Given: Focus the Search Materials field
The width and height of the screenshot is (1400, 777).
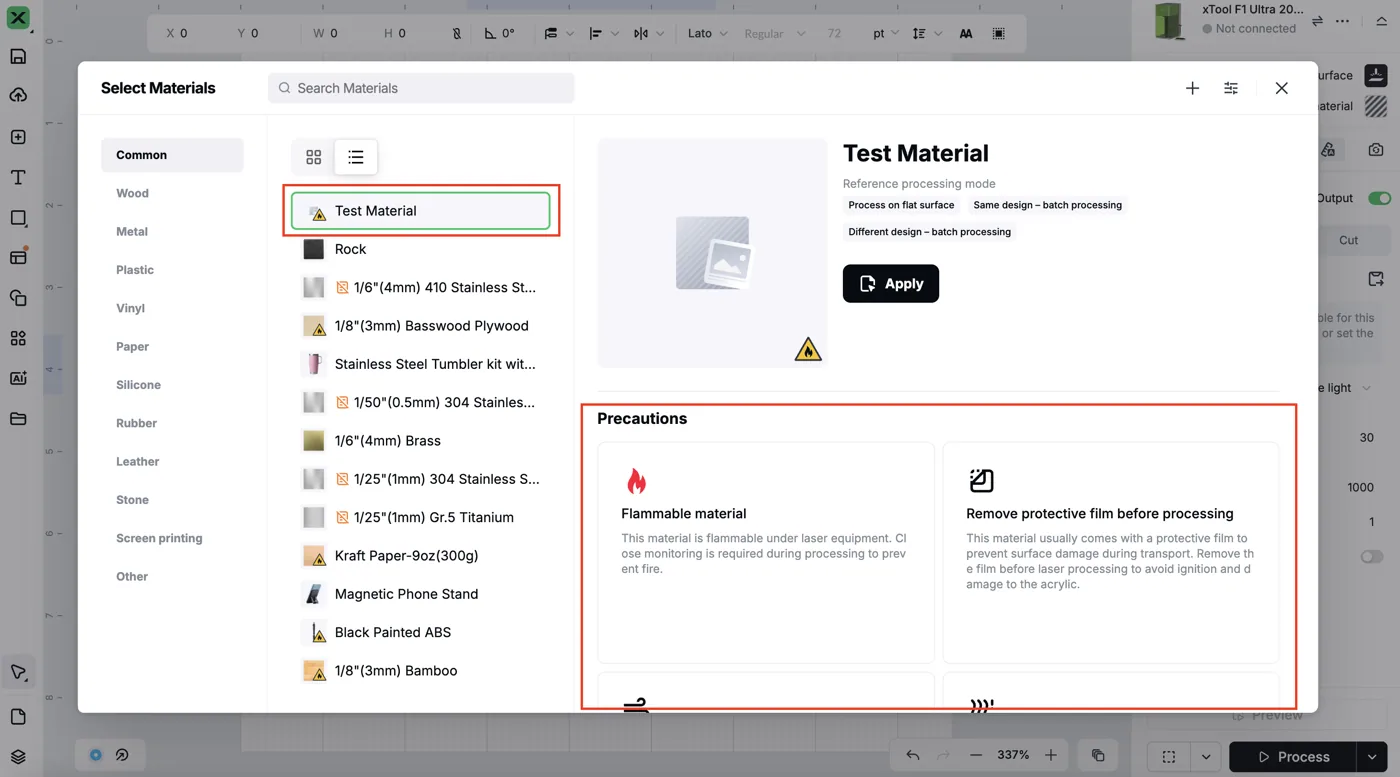Looking at the screenshot, I should [421, 88].
